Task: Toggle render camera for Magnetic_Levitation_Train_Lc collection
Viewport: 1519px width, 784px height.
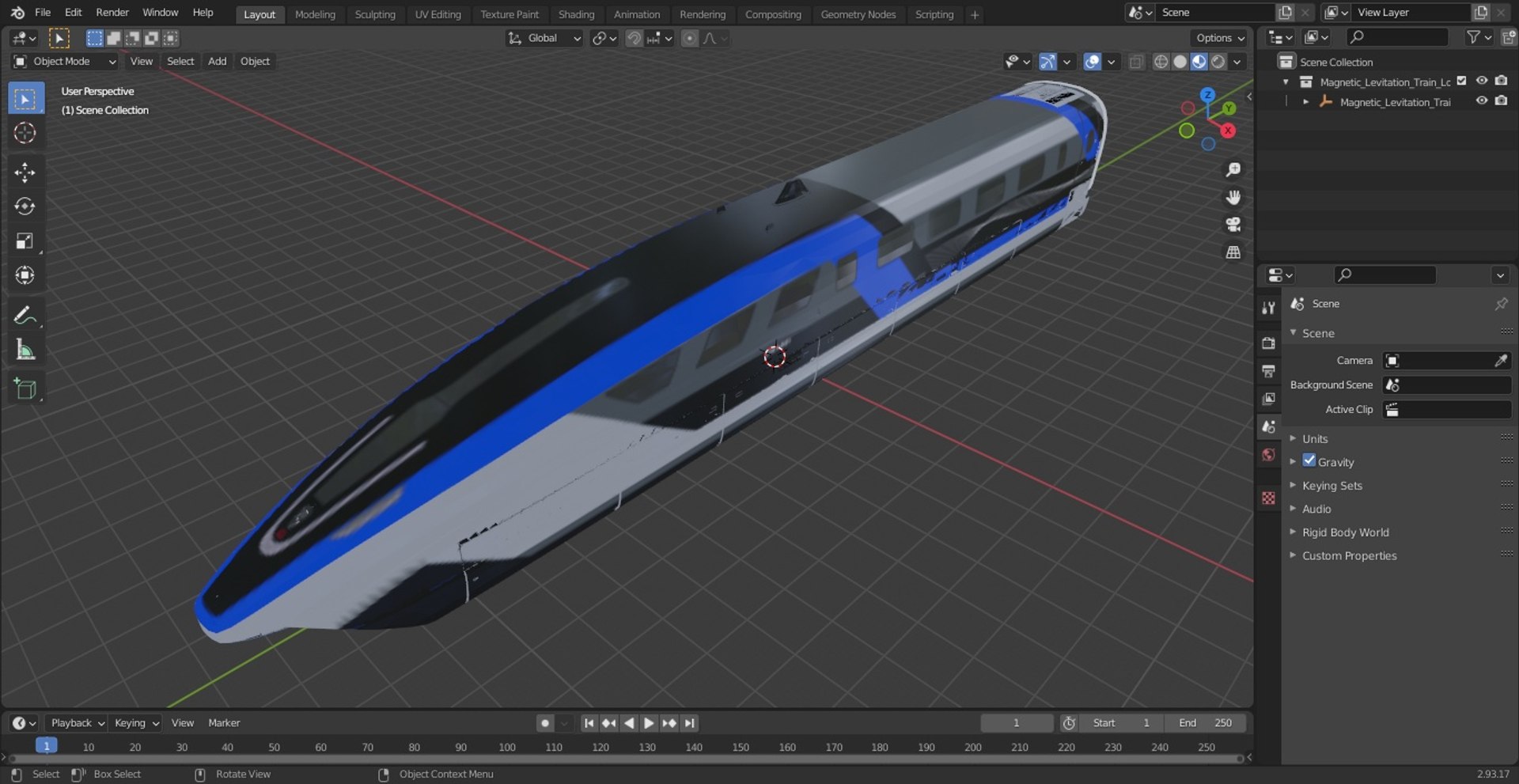Action: (x=1501, y=81)
